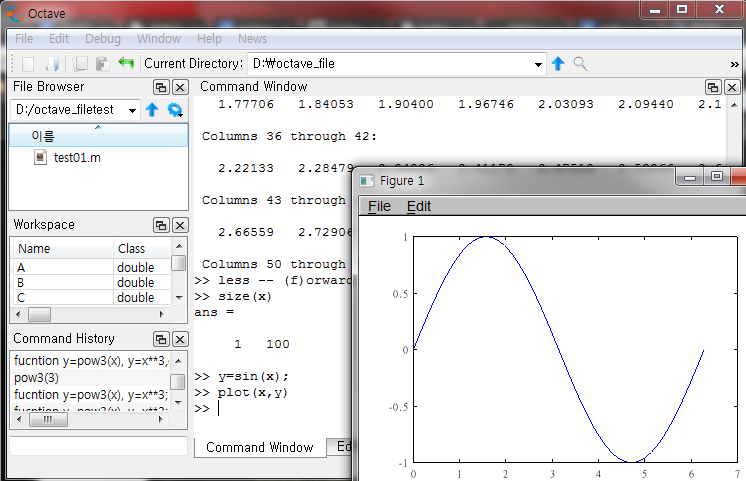Click the New file toolbar icon

pyautogui.click(x=28, y=64)
